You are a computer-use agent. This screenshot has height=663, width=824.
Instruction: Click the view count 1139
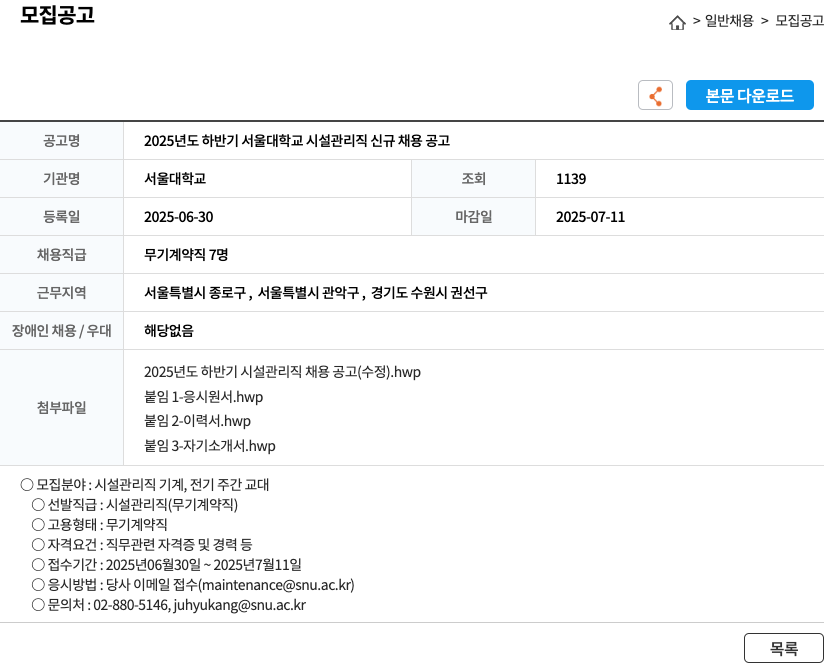571,179
